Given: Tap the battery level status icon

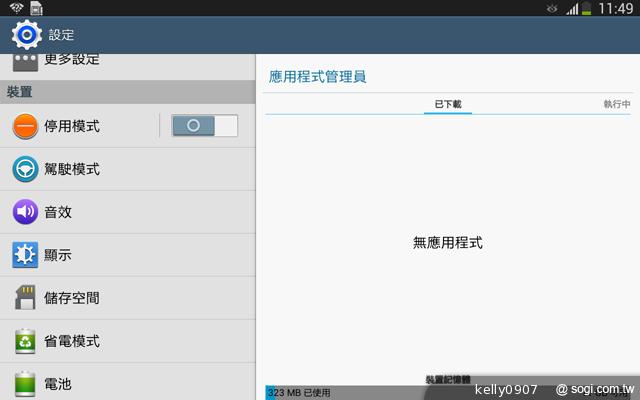Looking at the screenshot, I should tap(587, 9).
